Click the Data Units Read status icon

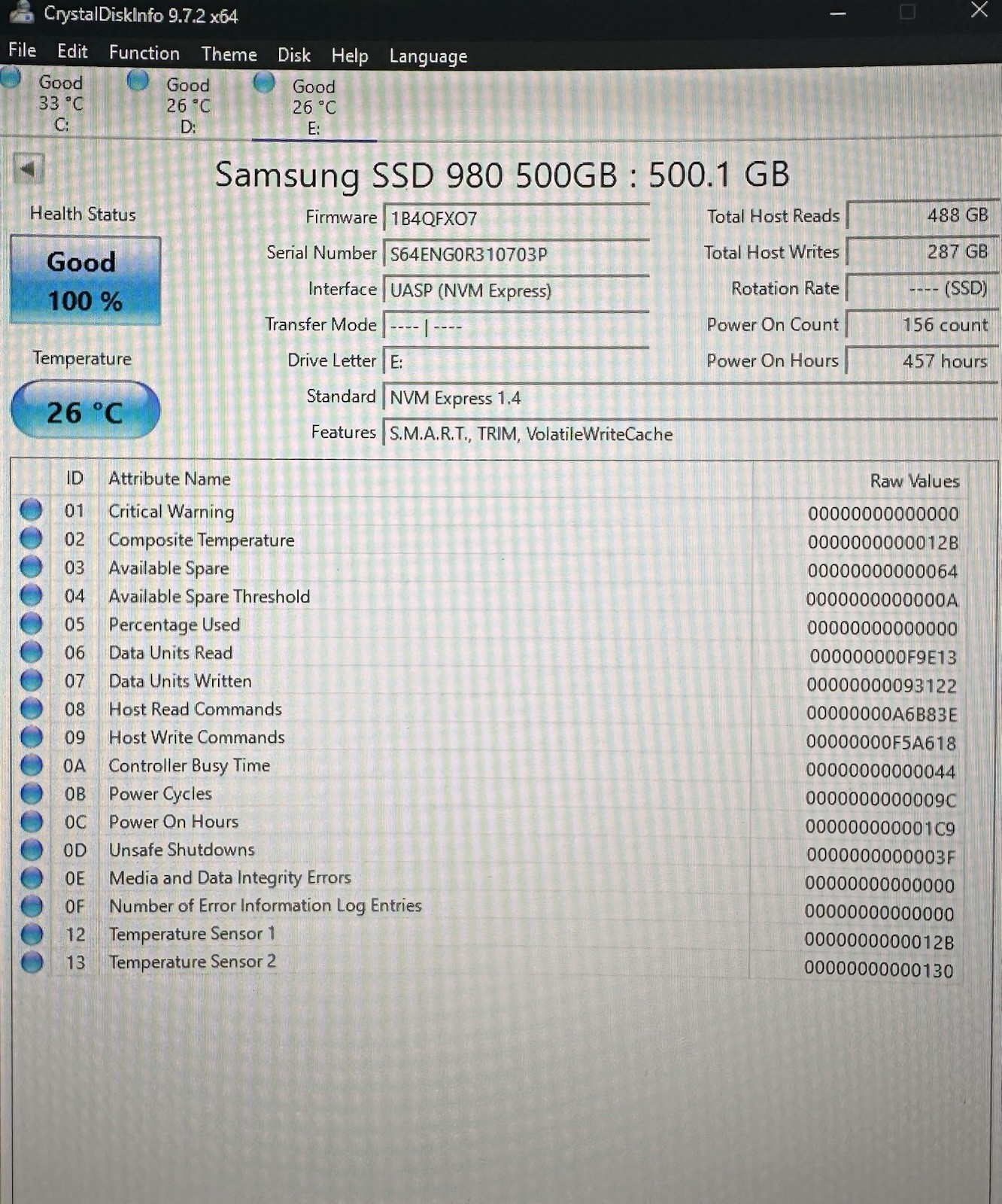click(31, 652)
